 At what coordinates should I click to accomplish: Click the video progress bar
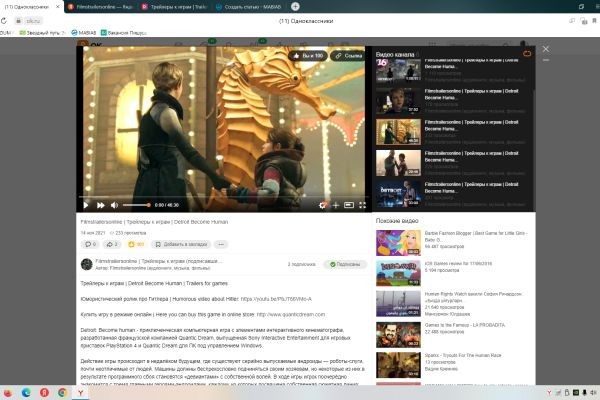pos(223,197)
